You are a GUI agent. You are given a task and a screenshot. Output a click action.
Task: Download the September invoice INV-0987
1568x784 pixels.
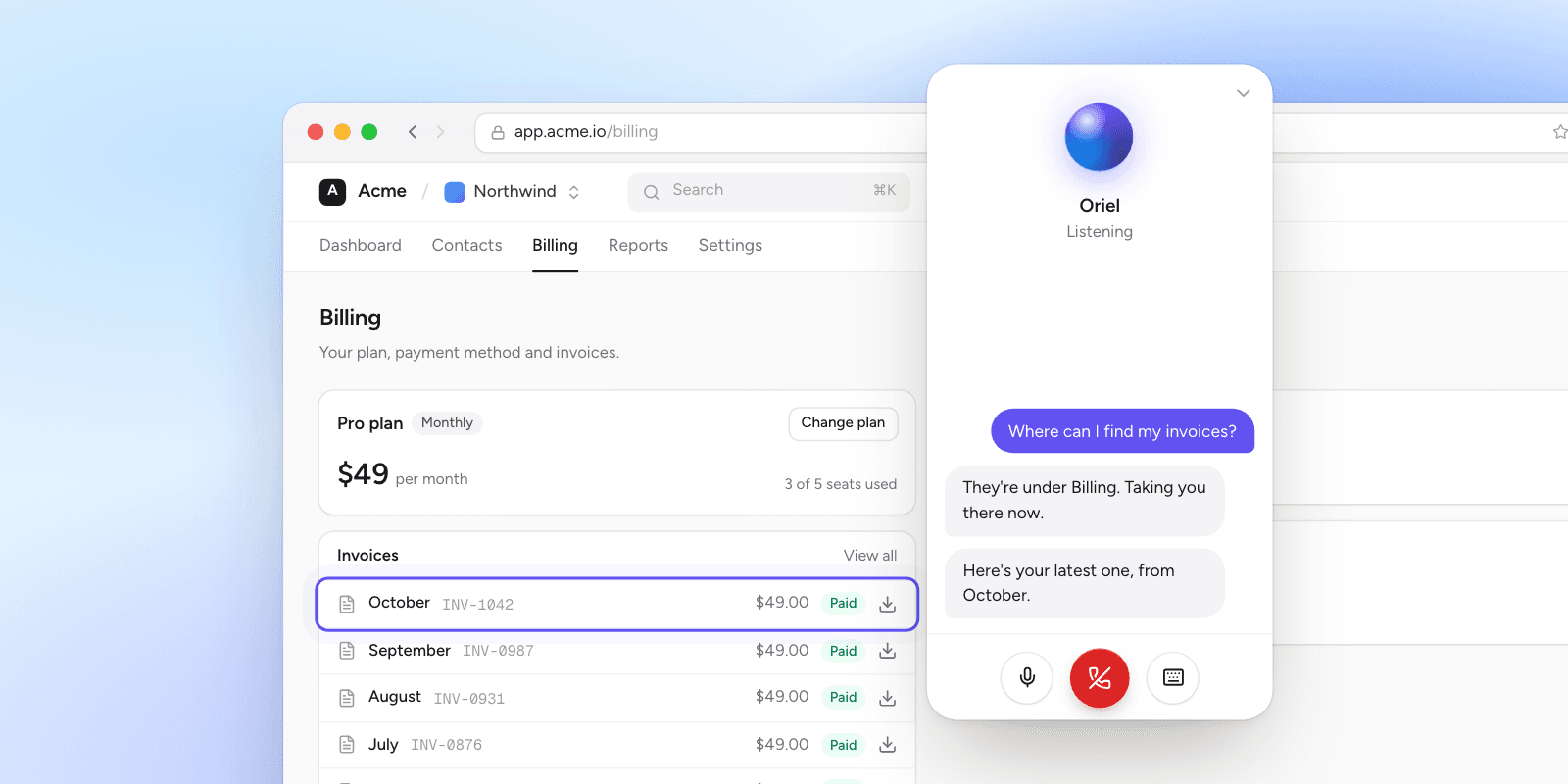[x=887, y=651]
